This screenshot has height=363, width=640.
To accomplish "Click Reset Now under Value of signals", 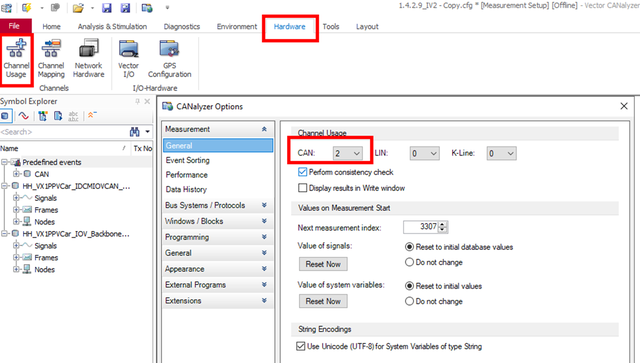I will click(x=323, y=264).
